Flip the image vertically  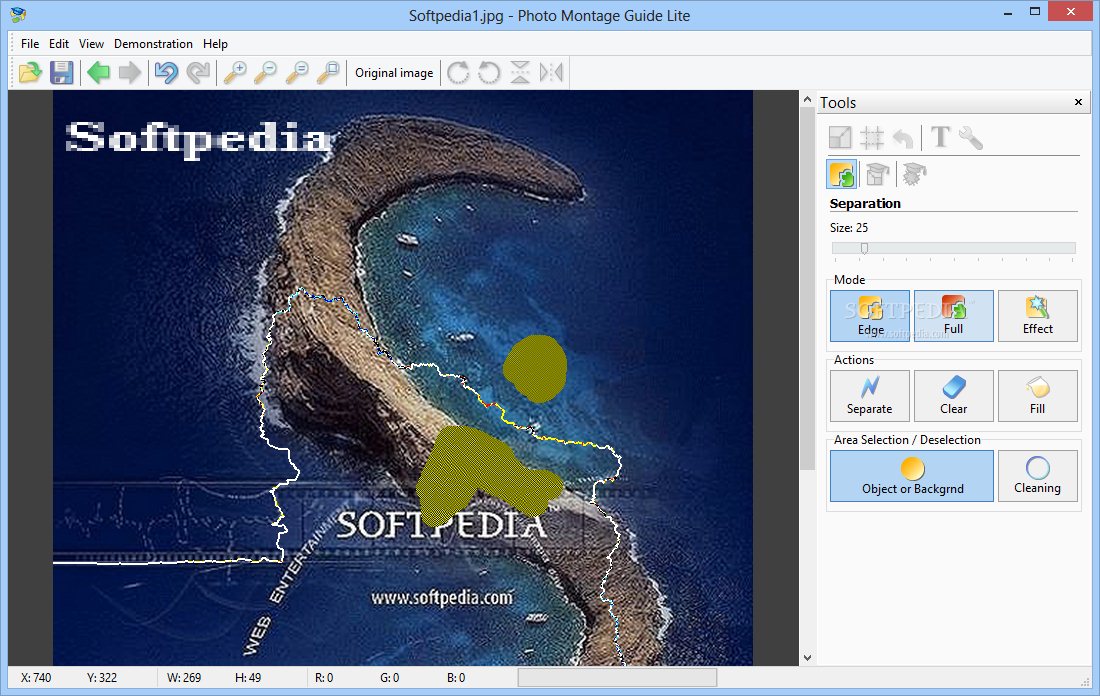[520, 72]
